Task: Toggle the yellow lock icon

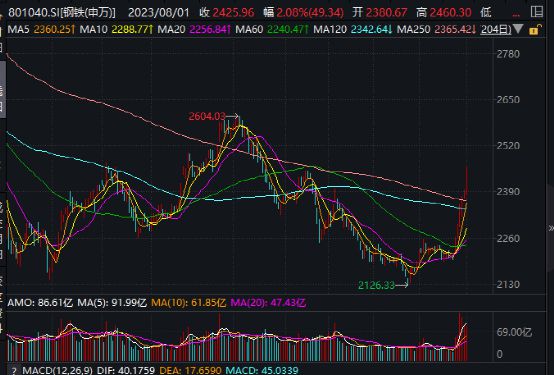Action: 535,29
